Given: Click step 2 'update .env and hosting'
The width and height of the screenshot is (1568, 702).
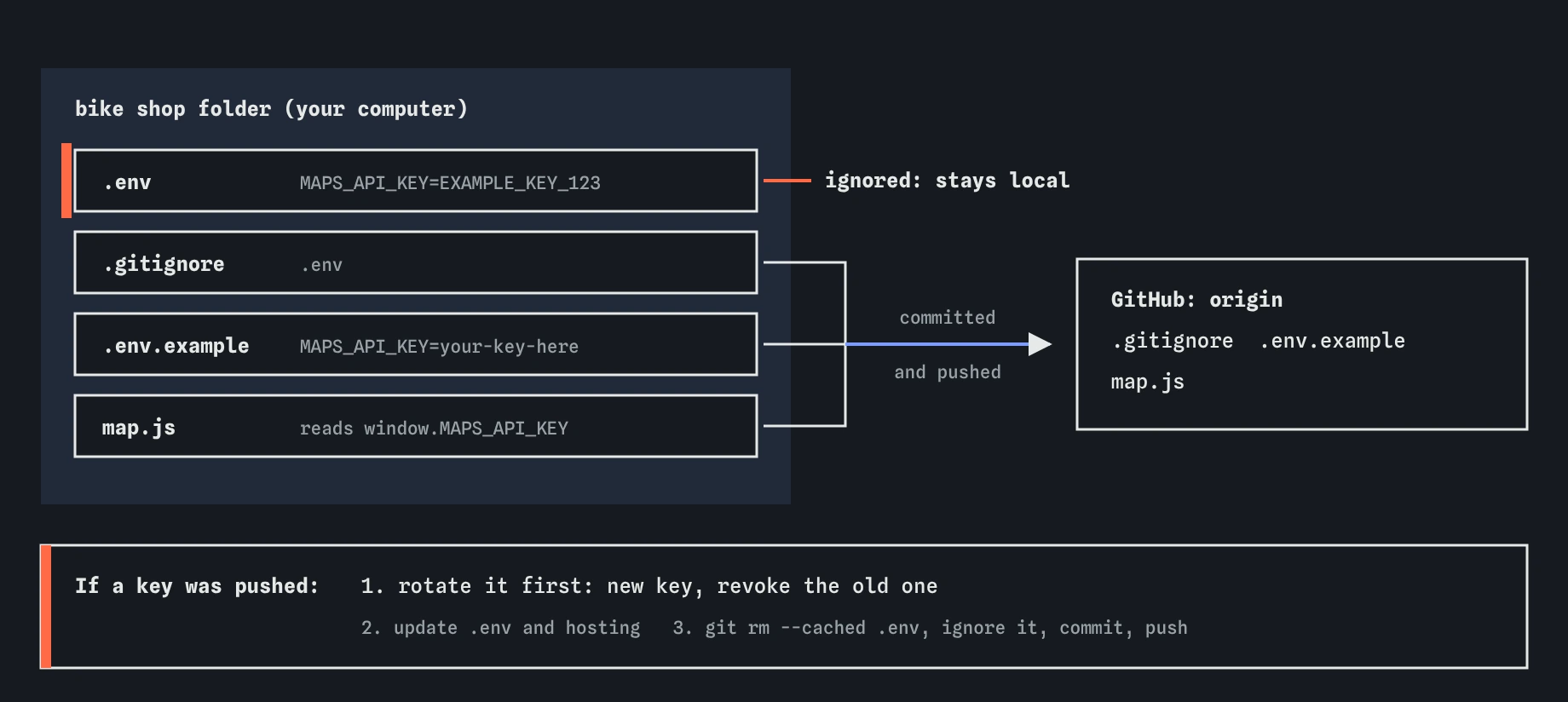Looking at the screenshot, I should pos(501,628).
